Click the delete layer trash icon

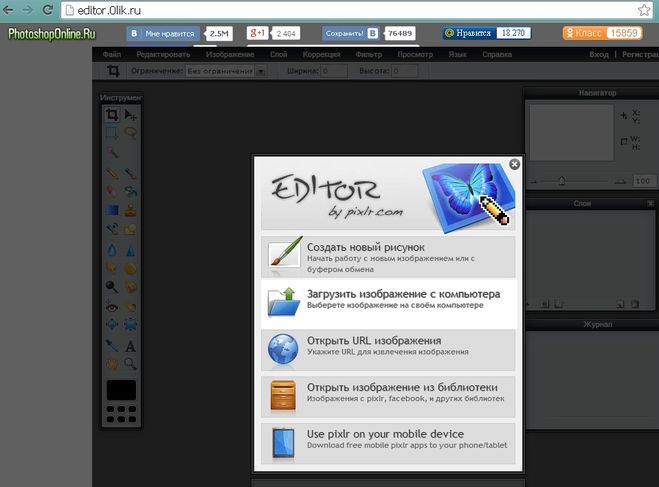coord(635,304)
